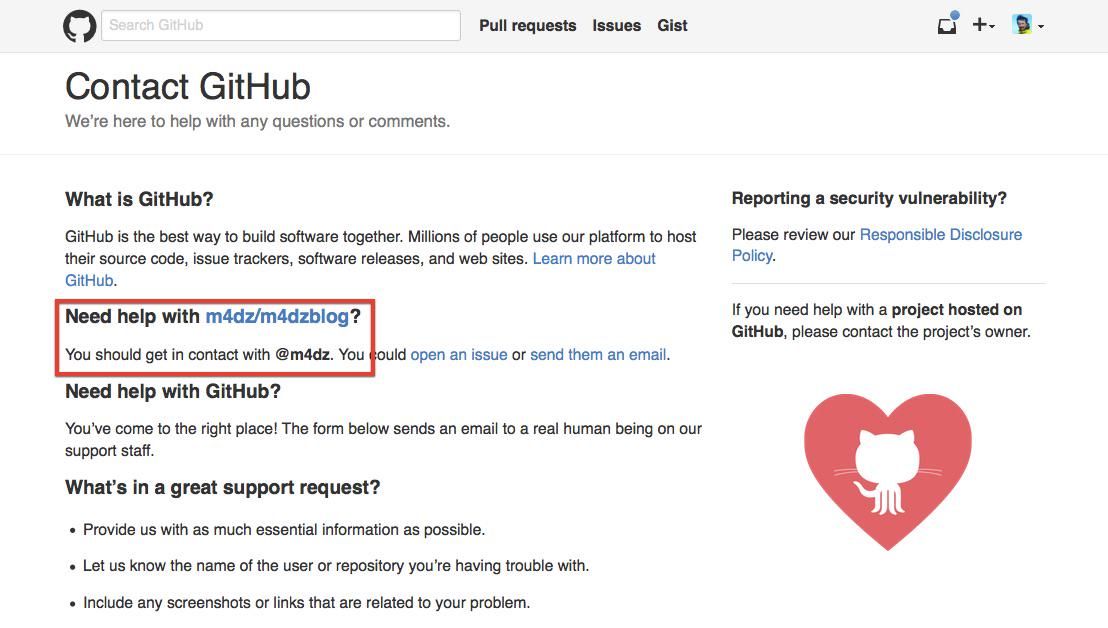Viewport: 1108px width, 628px height.
Task: Open the notifications inbox icon
Action: click(x=946, y=26)
